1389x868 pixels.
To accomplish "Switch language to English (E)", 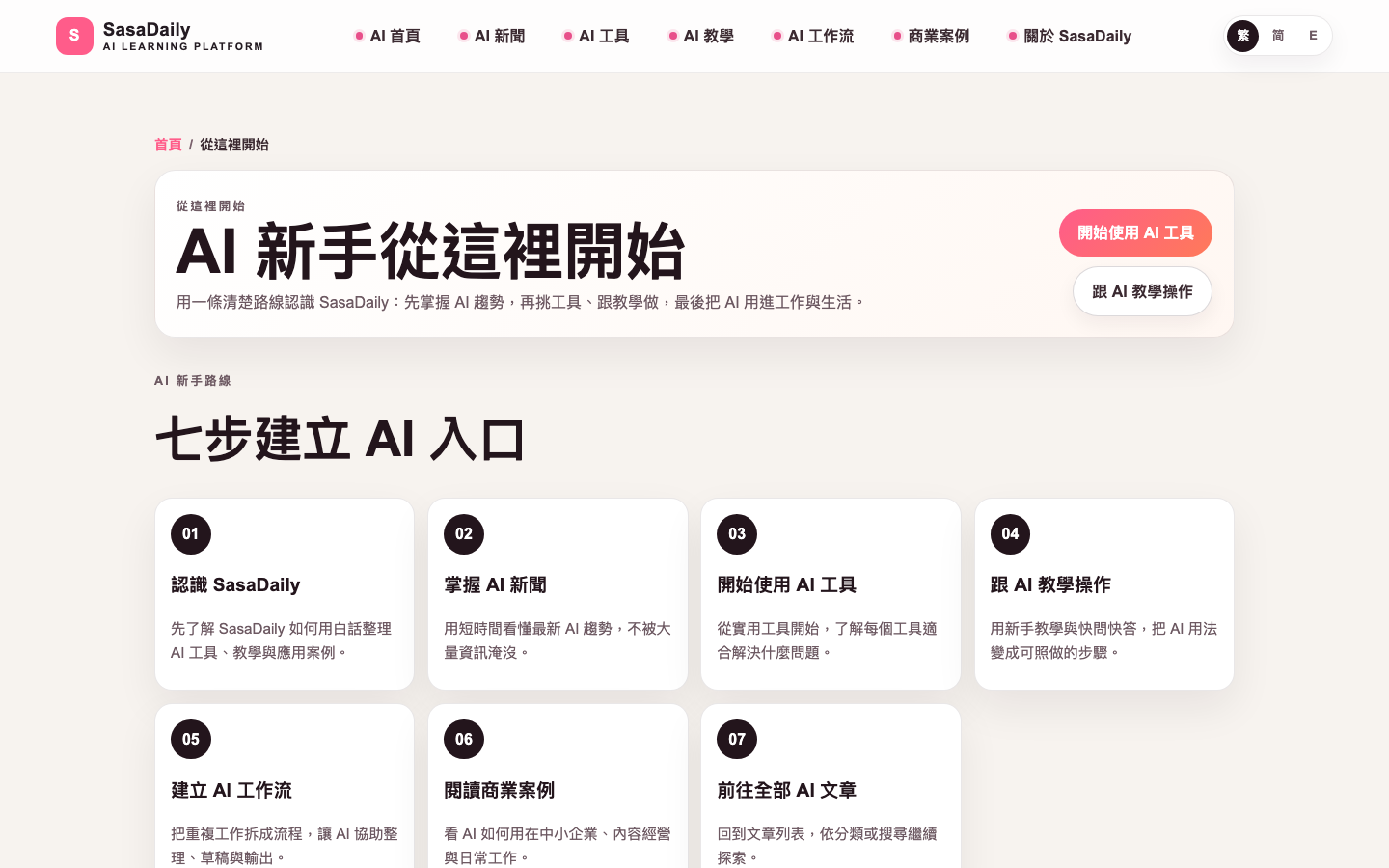I will (1313, 36).
